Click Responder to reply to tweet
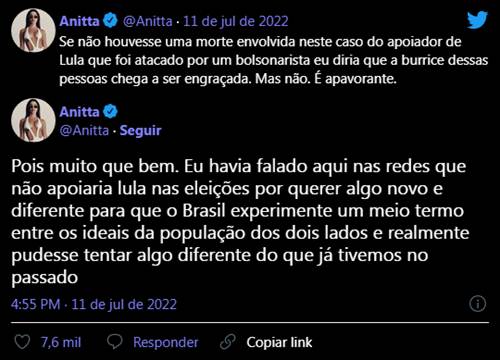The height and width of the screenshot is (360, 500). pyautogui.click(x=165, y=342)
